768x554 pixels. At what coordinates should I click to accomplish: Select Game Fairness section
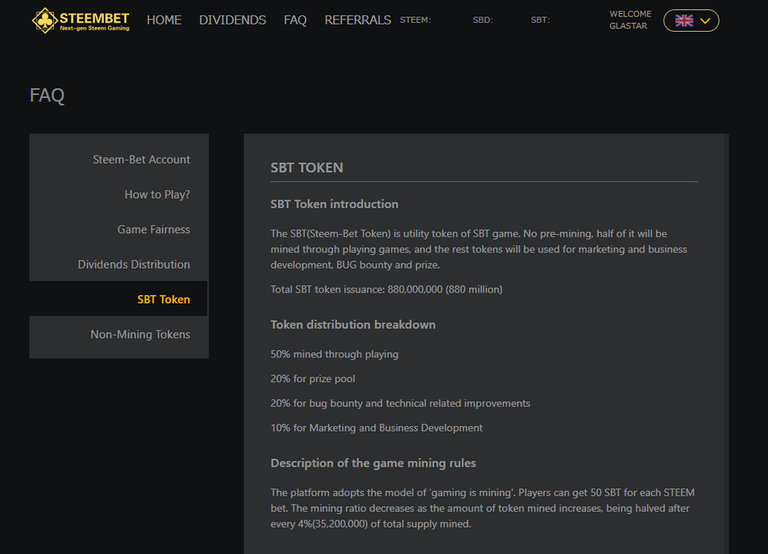pos(154,229)
